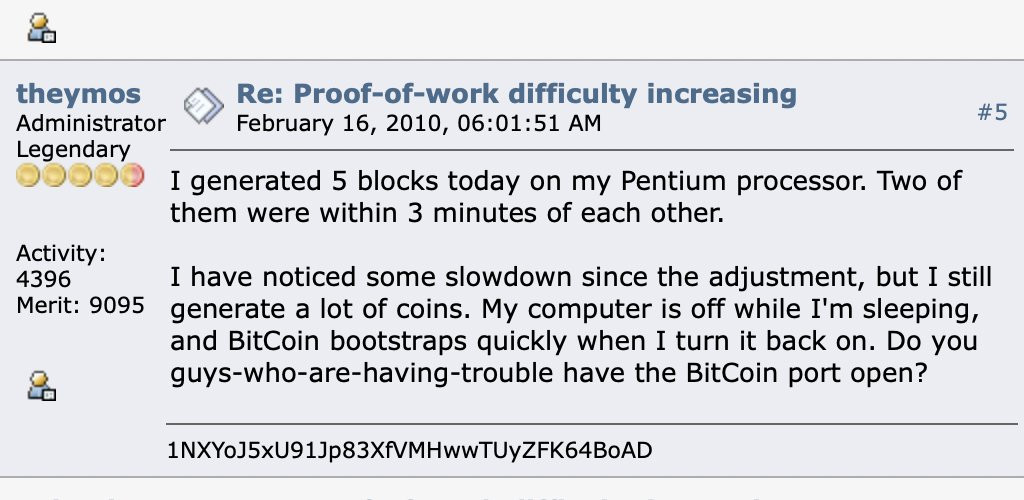Open the theymos username link

[78, 94]
